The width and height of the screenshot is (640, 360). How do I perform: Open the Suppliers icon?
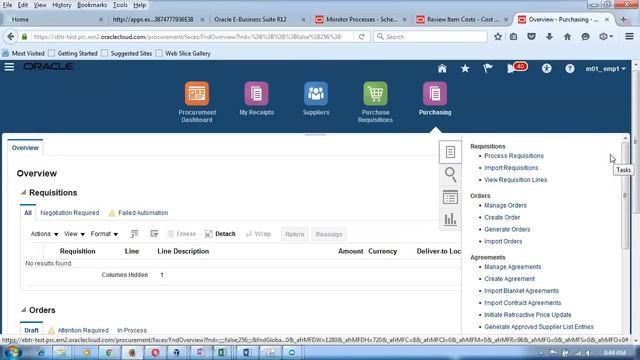(316, 93)
